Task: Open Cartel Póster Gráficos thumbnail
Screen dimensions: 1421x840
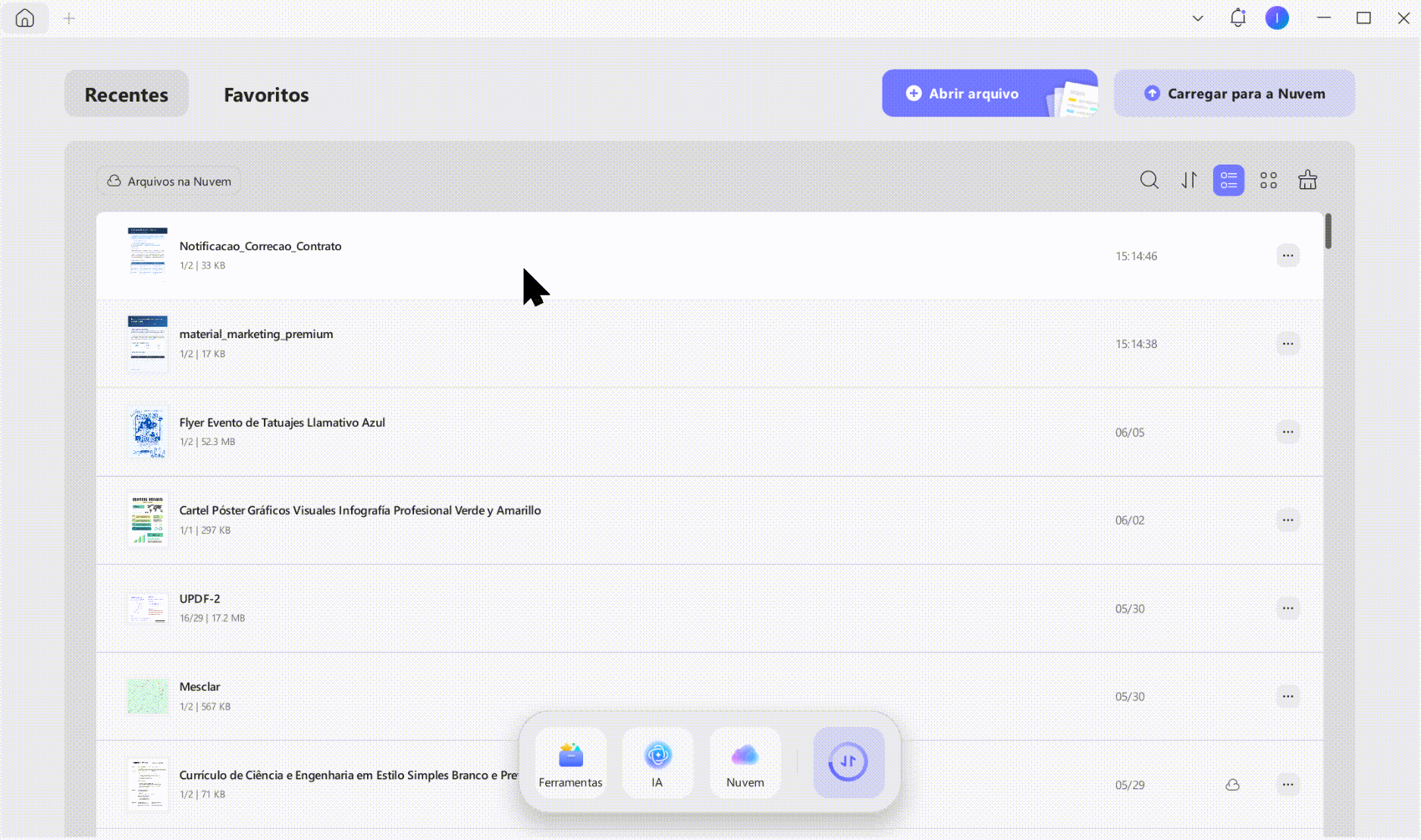Action: [148, 520]
